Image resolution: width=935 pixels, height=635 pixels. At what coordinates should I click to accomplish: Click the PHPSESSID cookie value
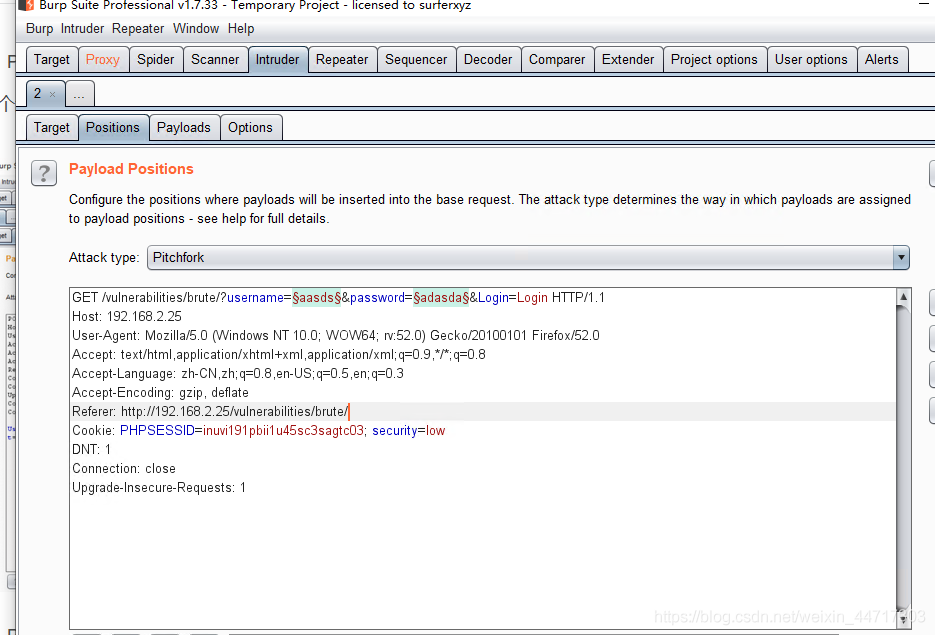click(283, 430)
